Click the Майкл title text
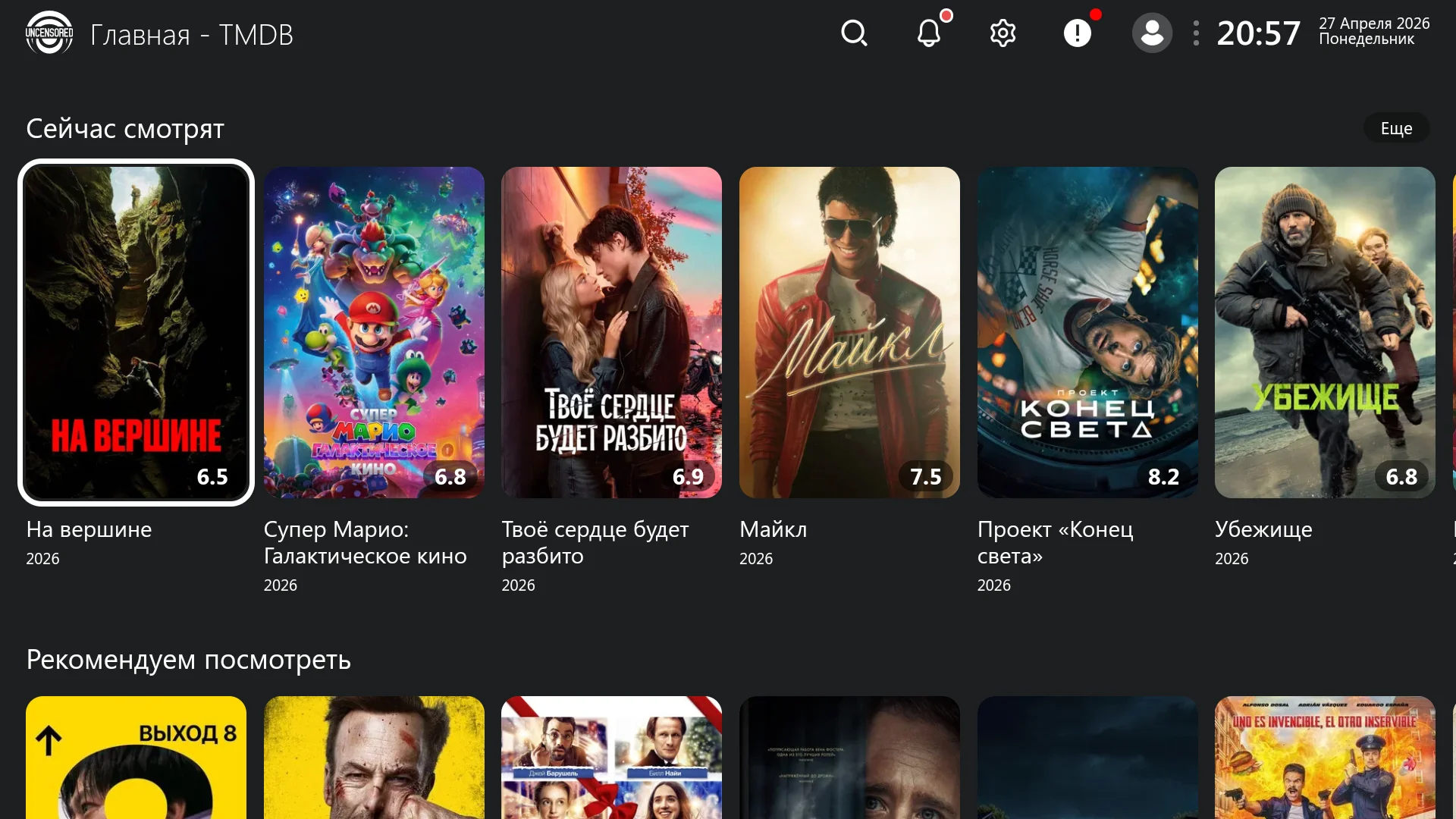Screen dimensions: 1456x819 click(773, 529)
